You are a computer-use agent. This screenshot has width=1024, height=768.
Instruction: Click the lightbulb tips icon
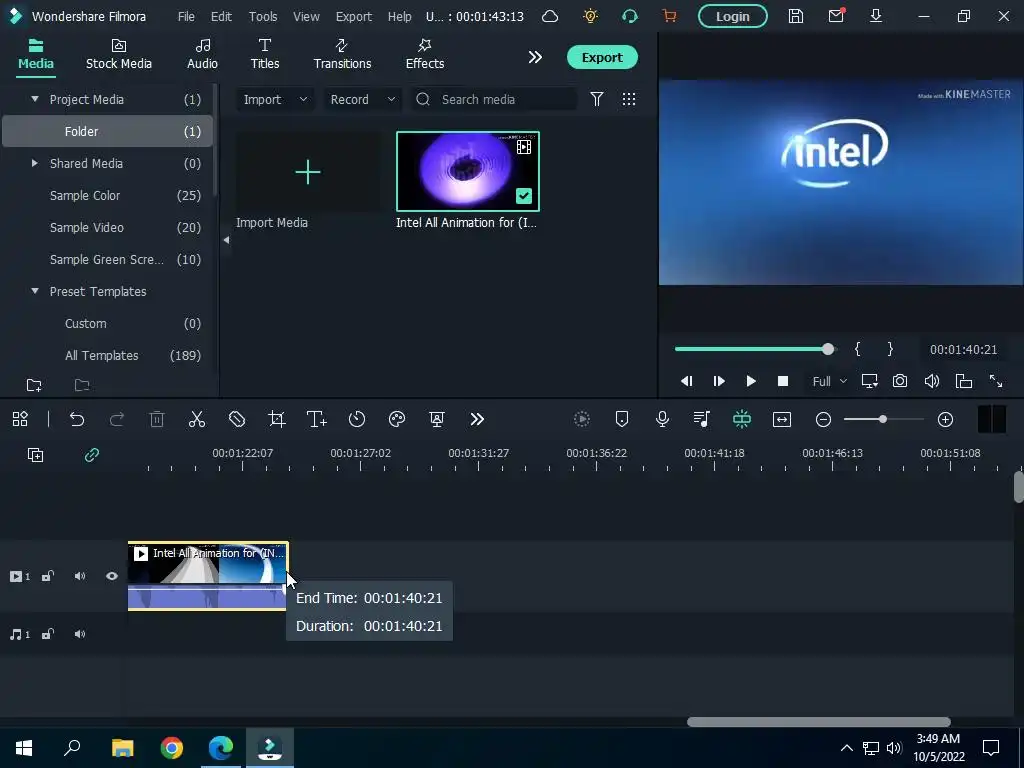(x=590, y=16)
